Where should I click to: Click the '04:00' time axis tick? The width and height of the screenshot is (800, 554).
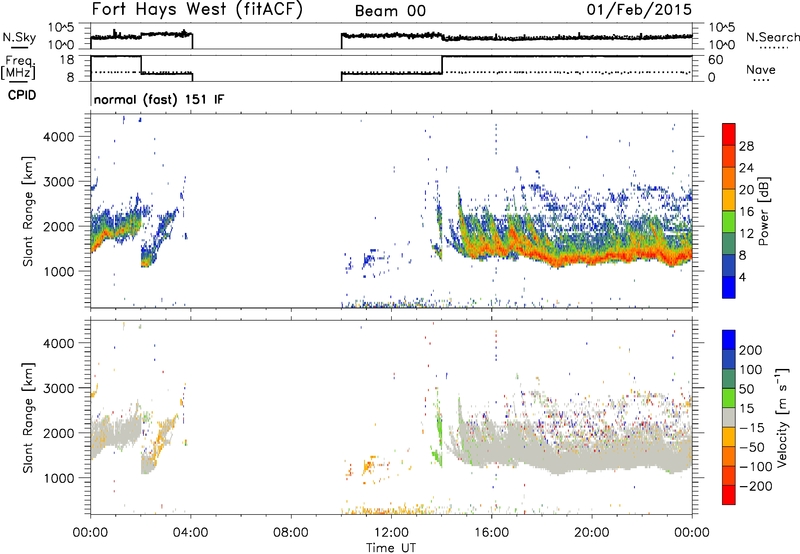191,533
